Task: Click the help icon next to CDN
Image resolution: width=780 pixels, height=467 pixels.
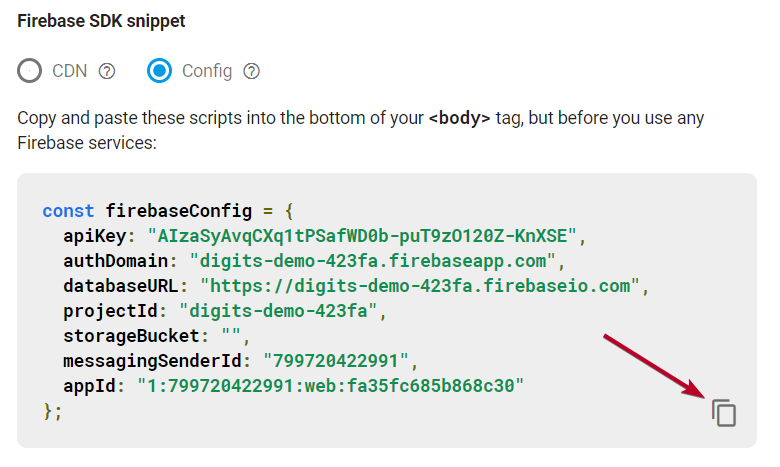Action: click(x=108, y=71)
